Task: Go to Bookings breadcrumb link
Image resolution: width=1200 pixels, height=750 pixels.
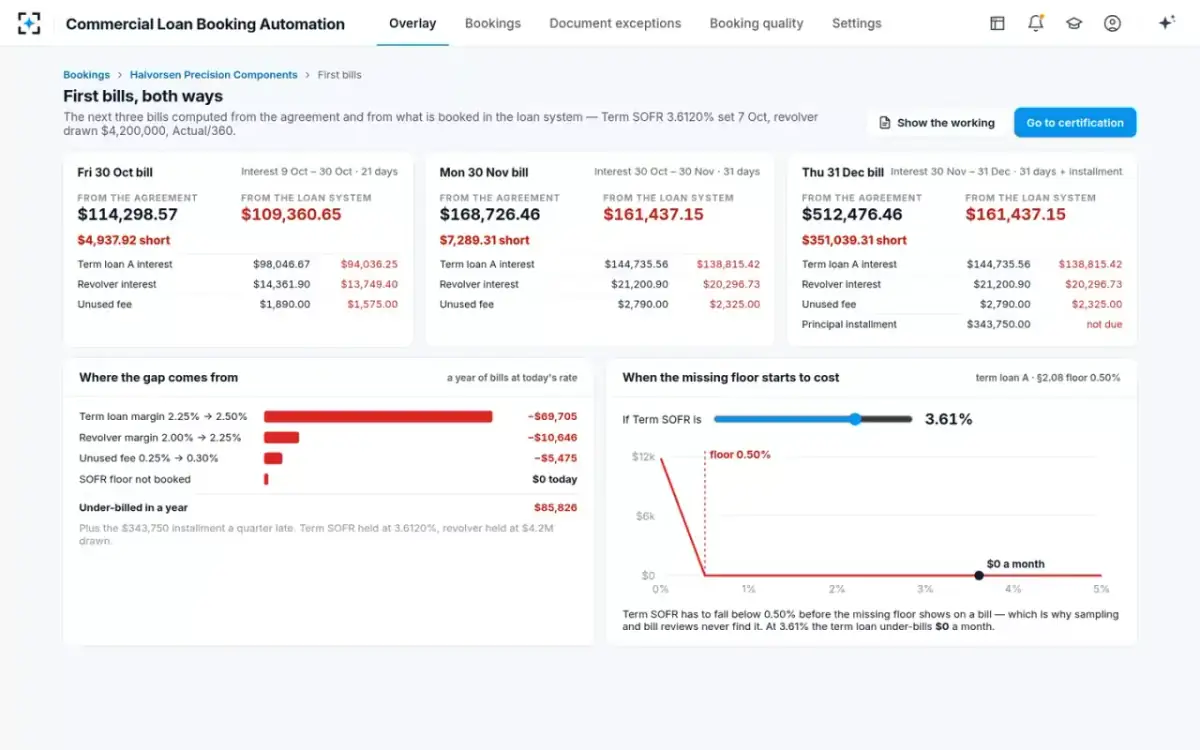Action: click(x=86, y=75)
